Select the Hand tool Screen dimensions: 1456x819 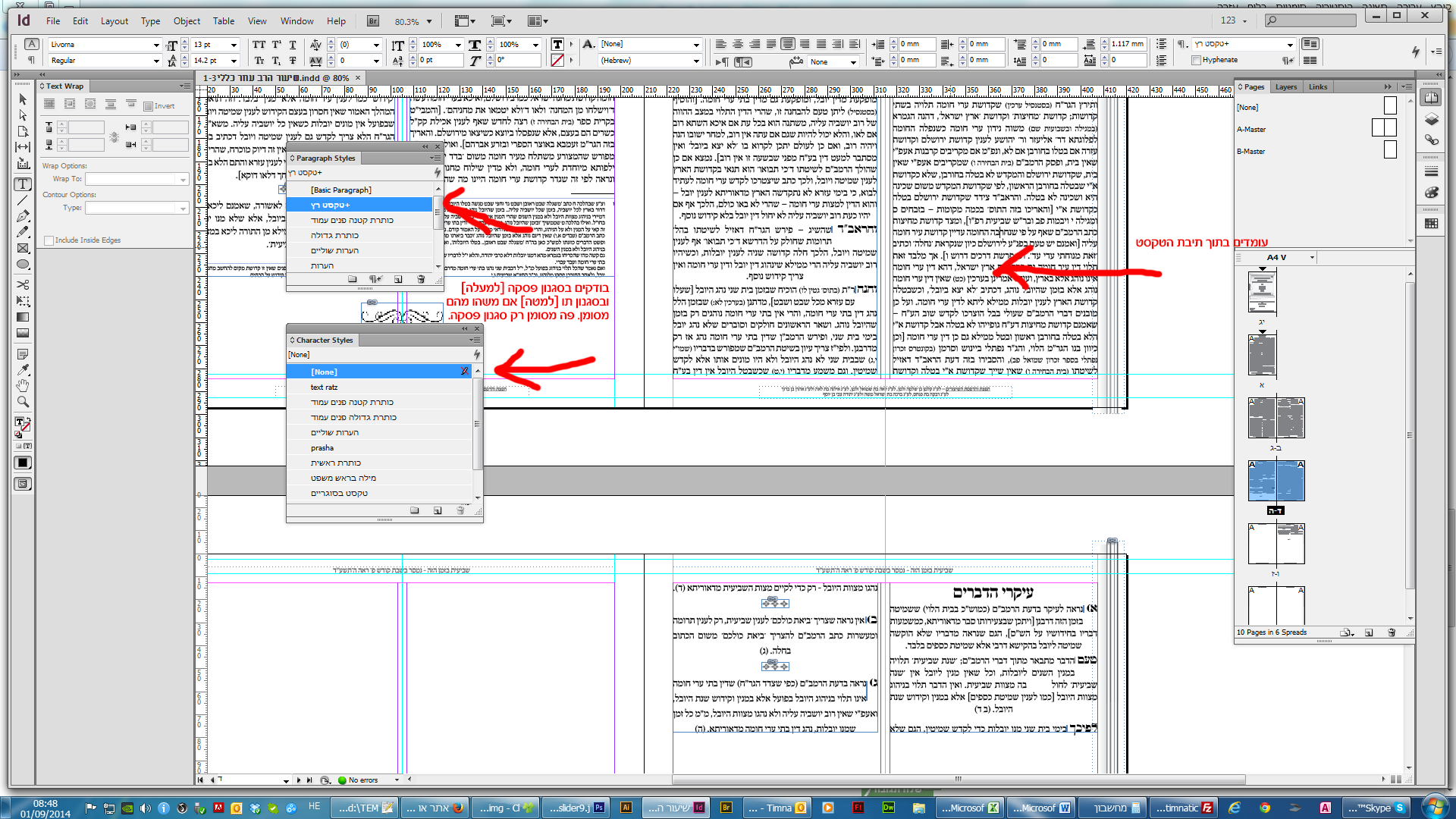[23, 386]
